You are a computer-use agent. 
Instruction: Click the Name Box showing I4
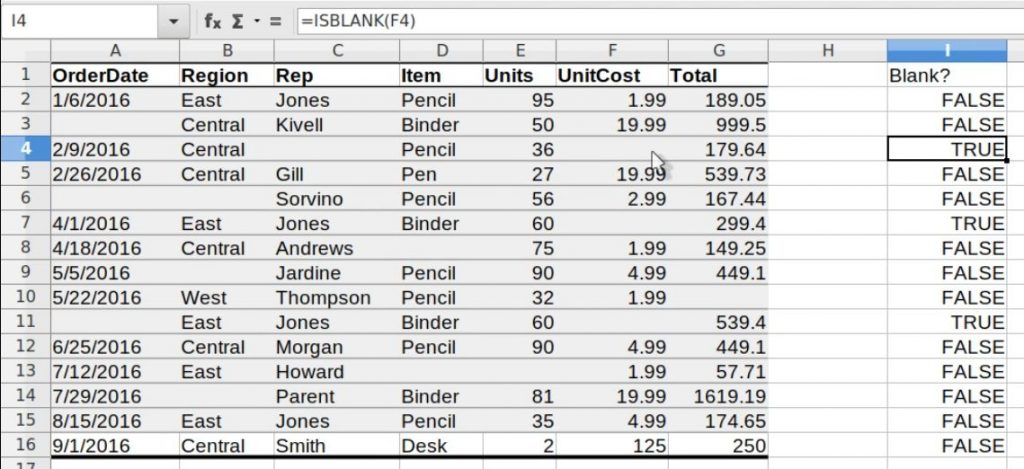click(x=80, y=22)
